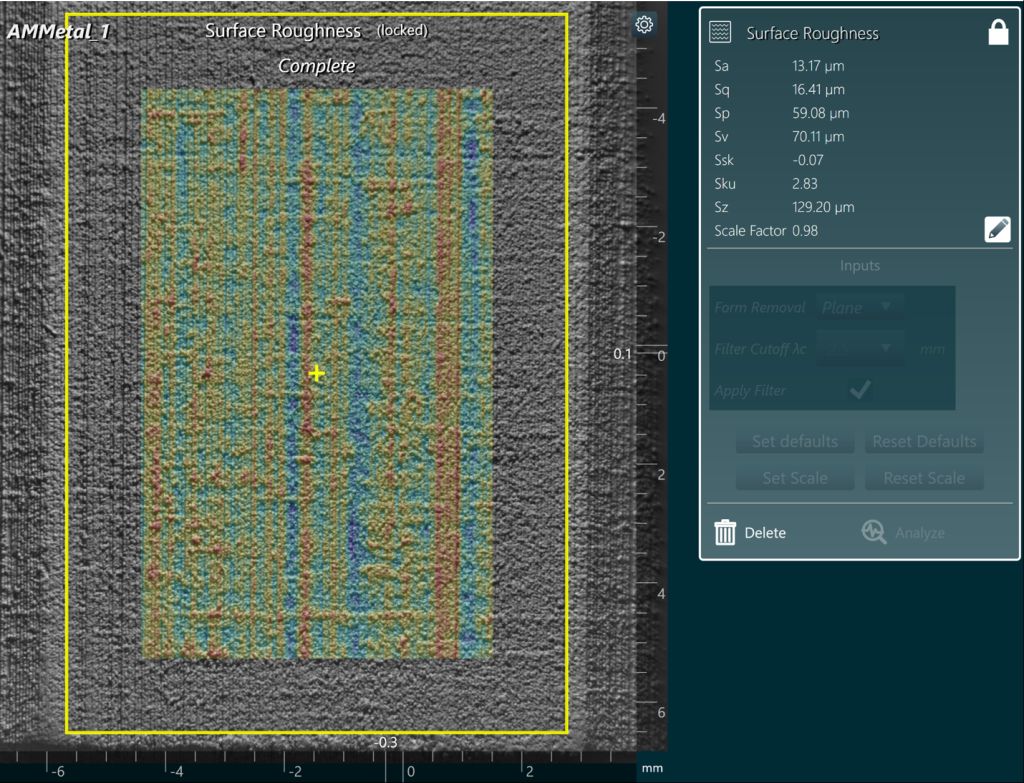Click the pencil edit icon beside Scale Factor
The width and height of the screenshot is (1024, 783).
[x=997, y=230]
